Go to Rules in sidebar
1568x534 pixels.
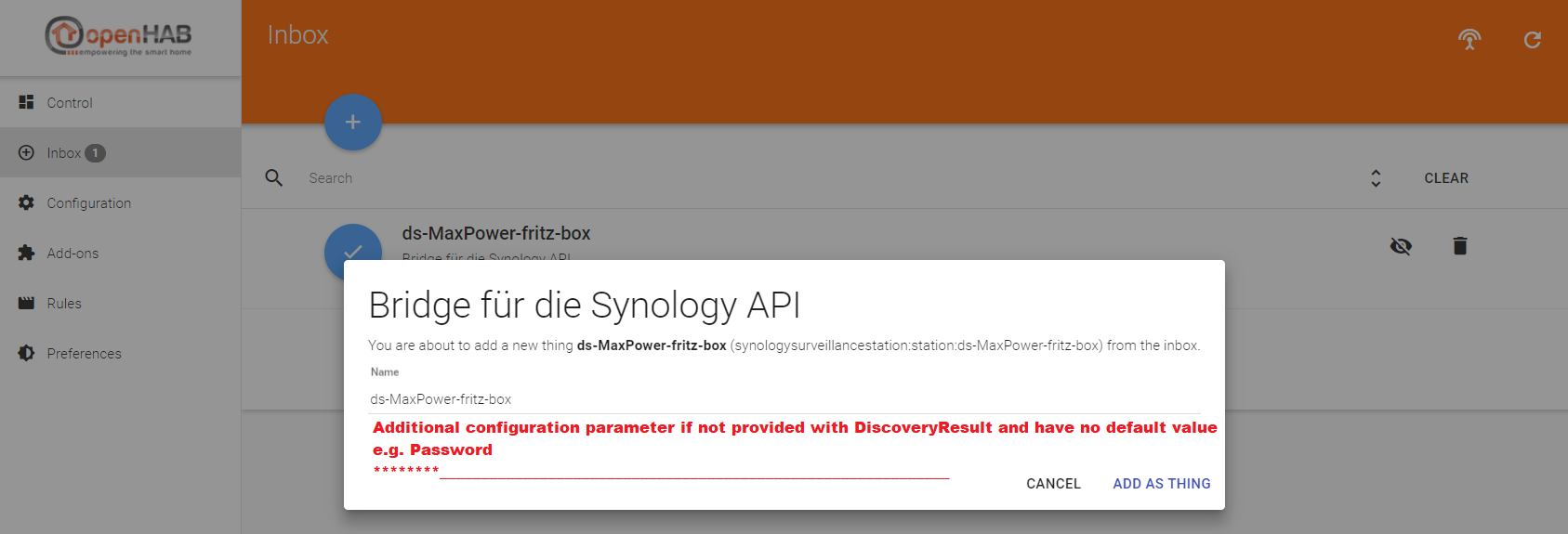[x=64, y=304]
